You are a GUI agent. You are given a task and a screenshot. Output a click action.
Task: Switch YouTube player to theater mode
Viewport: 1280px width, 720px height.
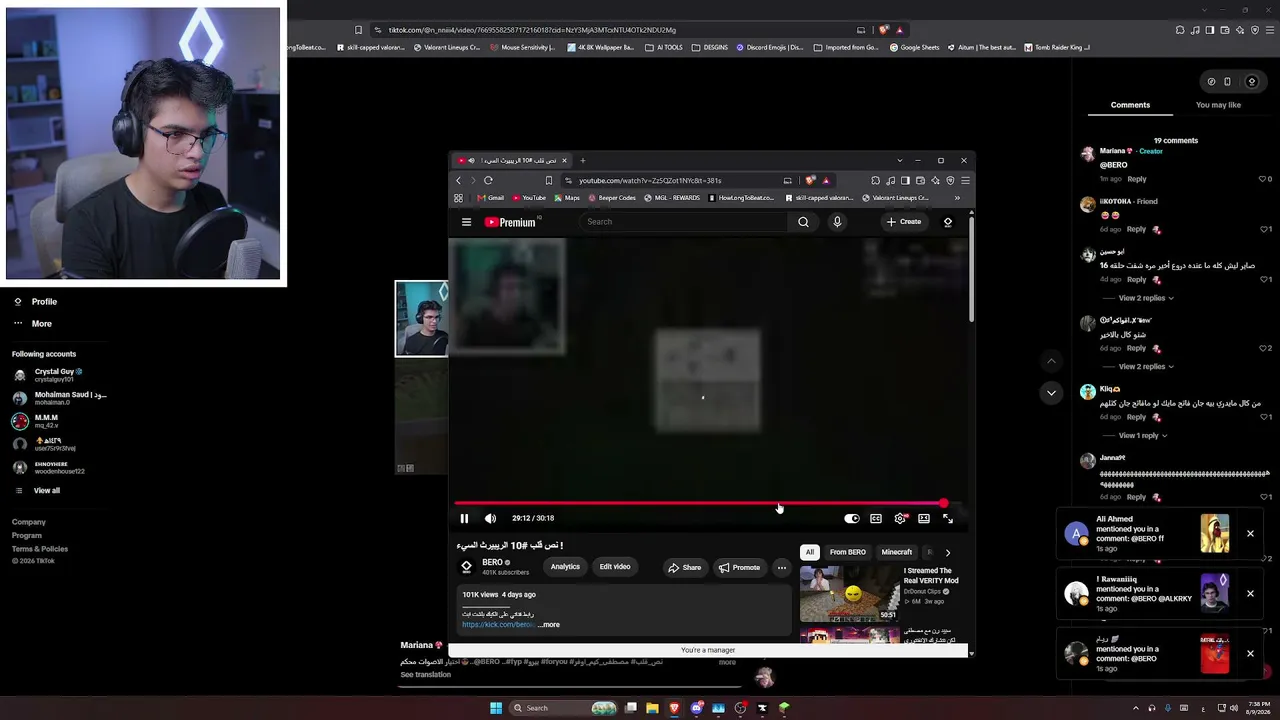point(924,518)
